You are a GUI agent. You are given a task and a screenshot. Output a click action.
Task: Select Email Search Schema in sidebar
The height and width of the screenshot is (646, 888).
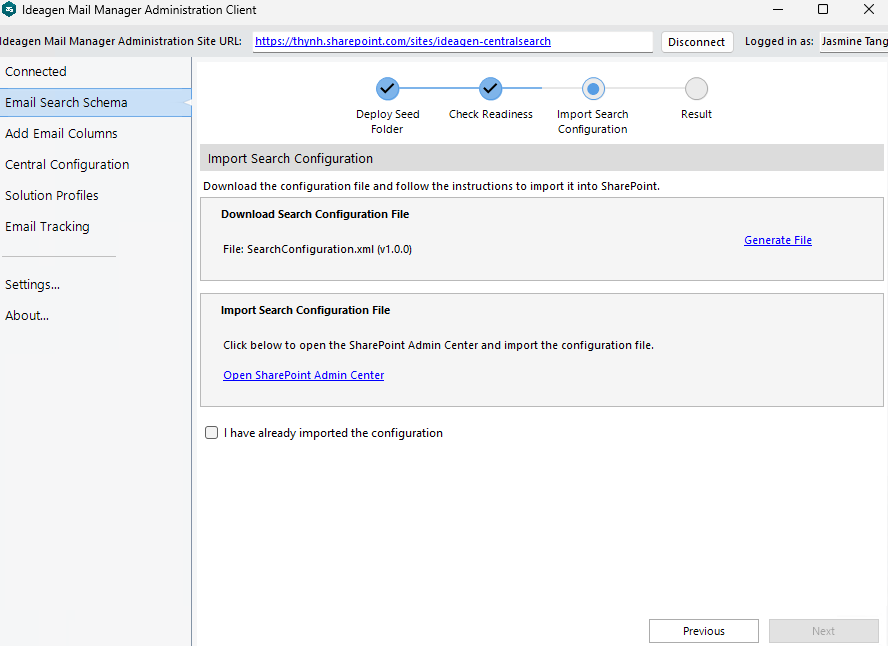[95, 102]
